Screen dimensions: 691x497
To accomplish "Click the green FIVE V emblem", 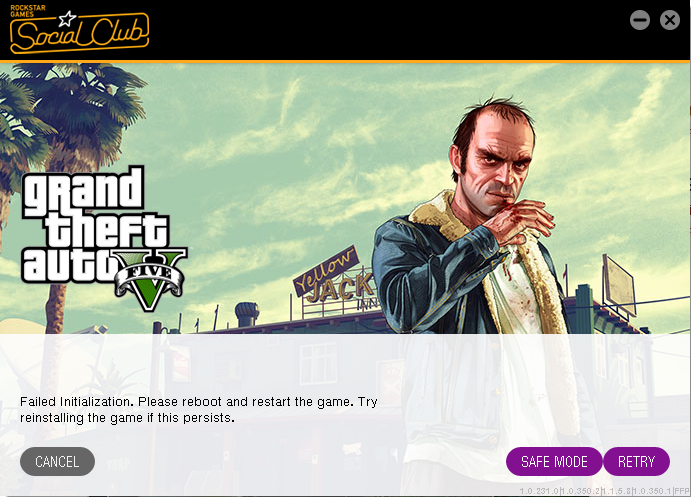I will pyautogui.click(x=151, y=279).
